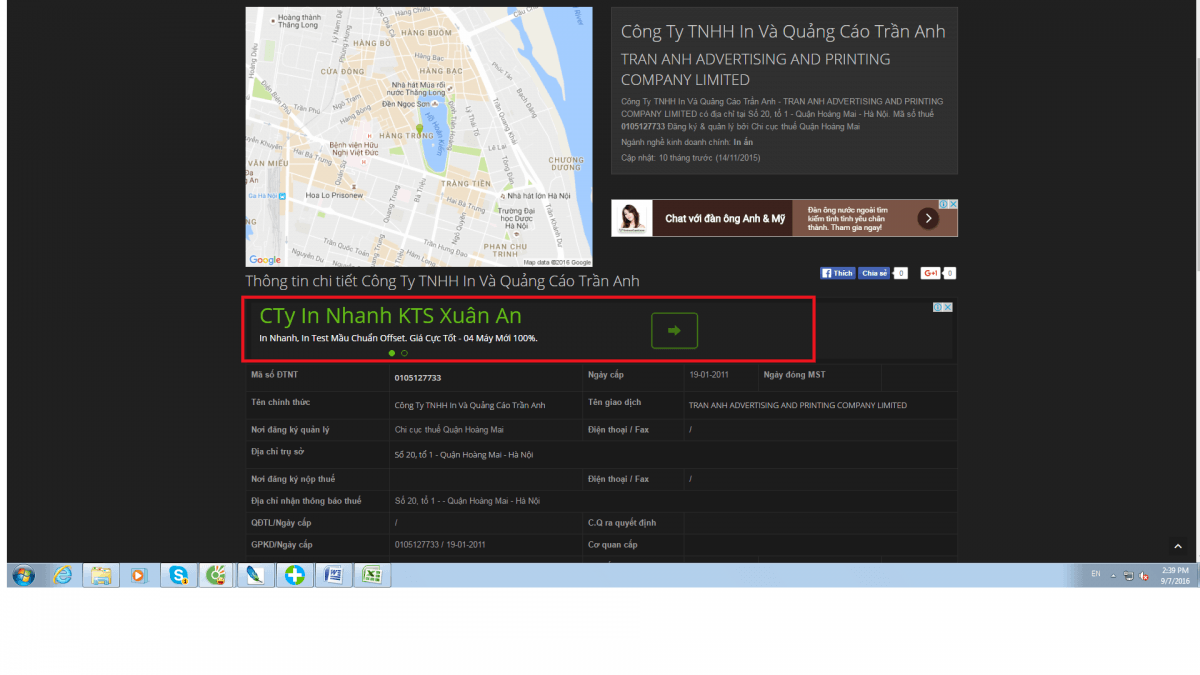1200x675 pixels.
Task: Click the Google +1 button
Action: pyautogui.click(x=931, y=273)
